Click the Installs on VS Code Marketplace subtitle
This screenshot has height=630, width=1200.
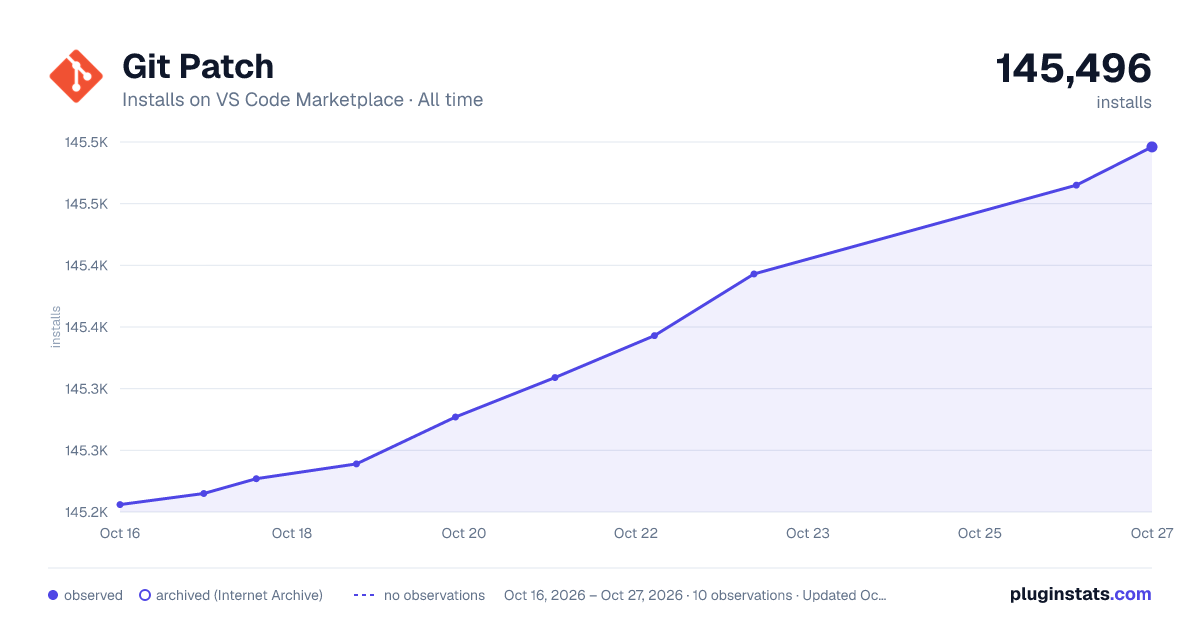coord(302,100)
